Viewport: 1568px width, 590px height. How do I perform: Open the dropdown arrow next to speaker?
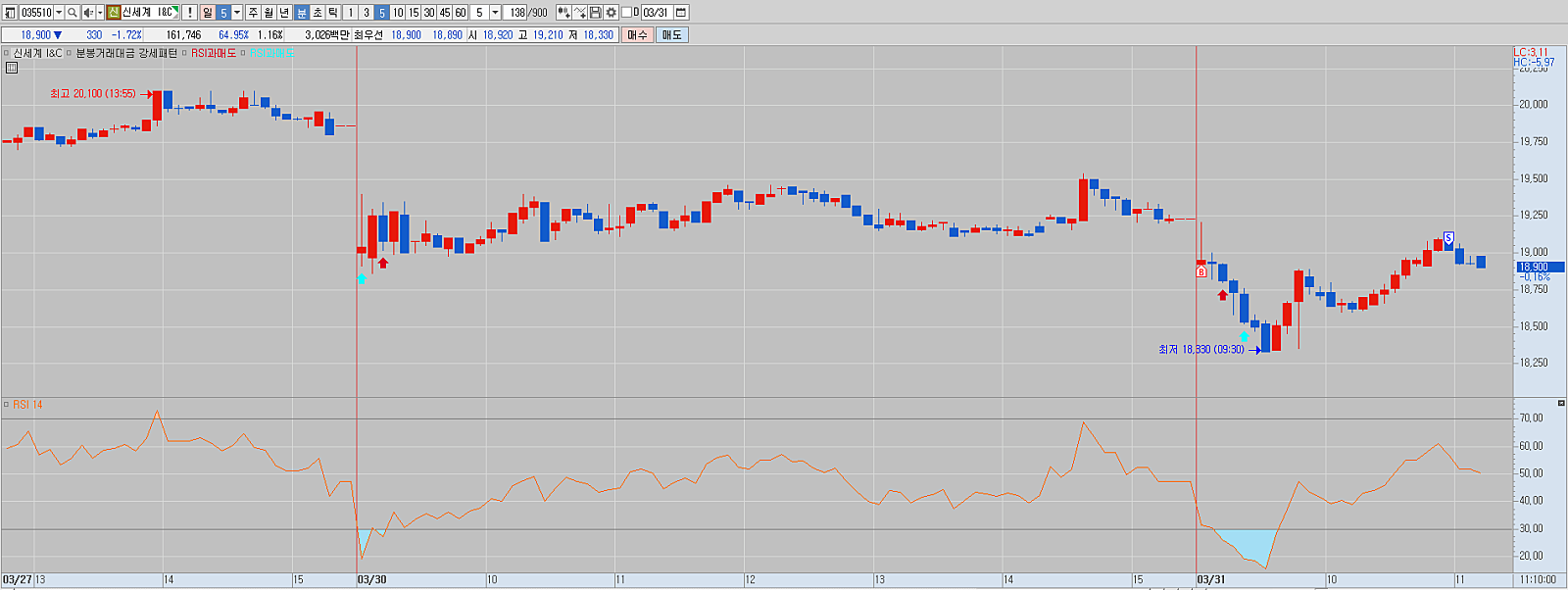click(x=100, y=13)
